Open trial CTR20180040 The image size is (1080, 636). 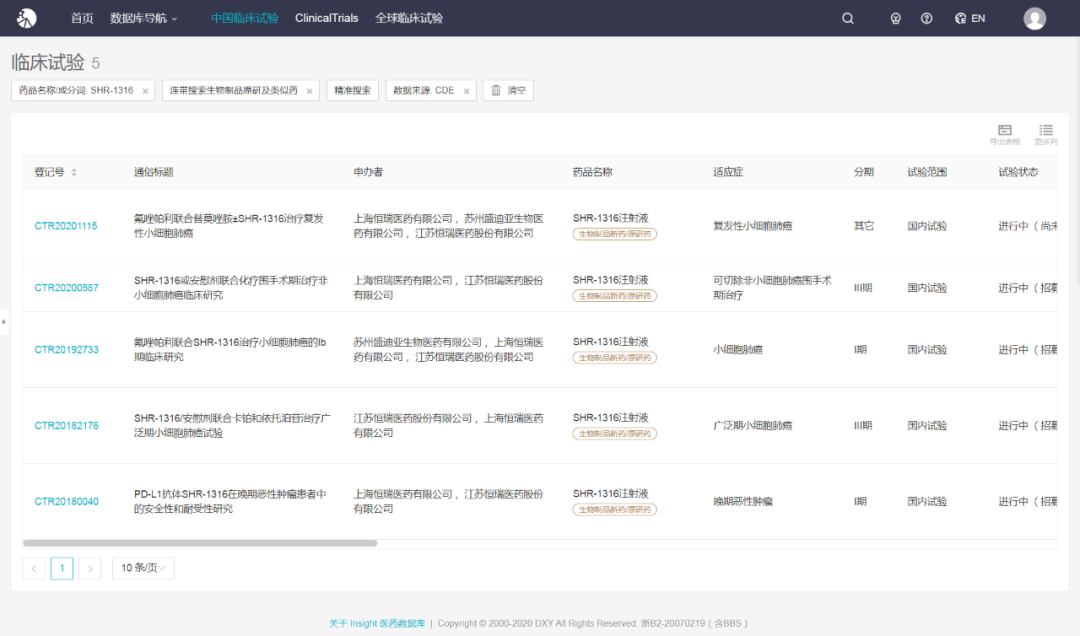coord(66,502)
